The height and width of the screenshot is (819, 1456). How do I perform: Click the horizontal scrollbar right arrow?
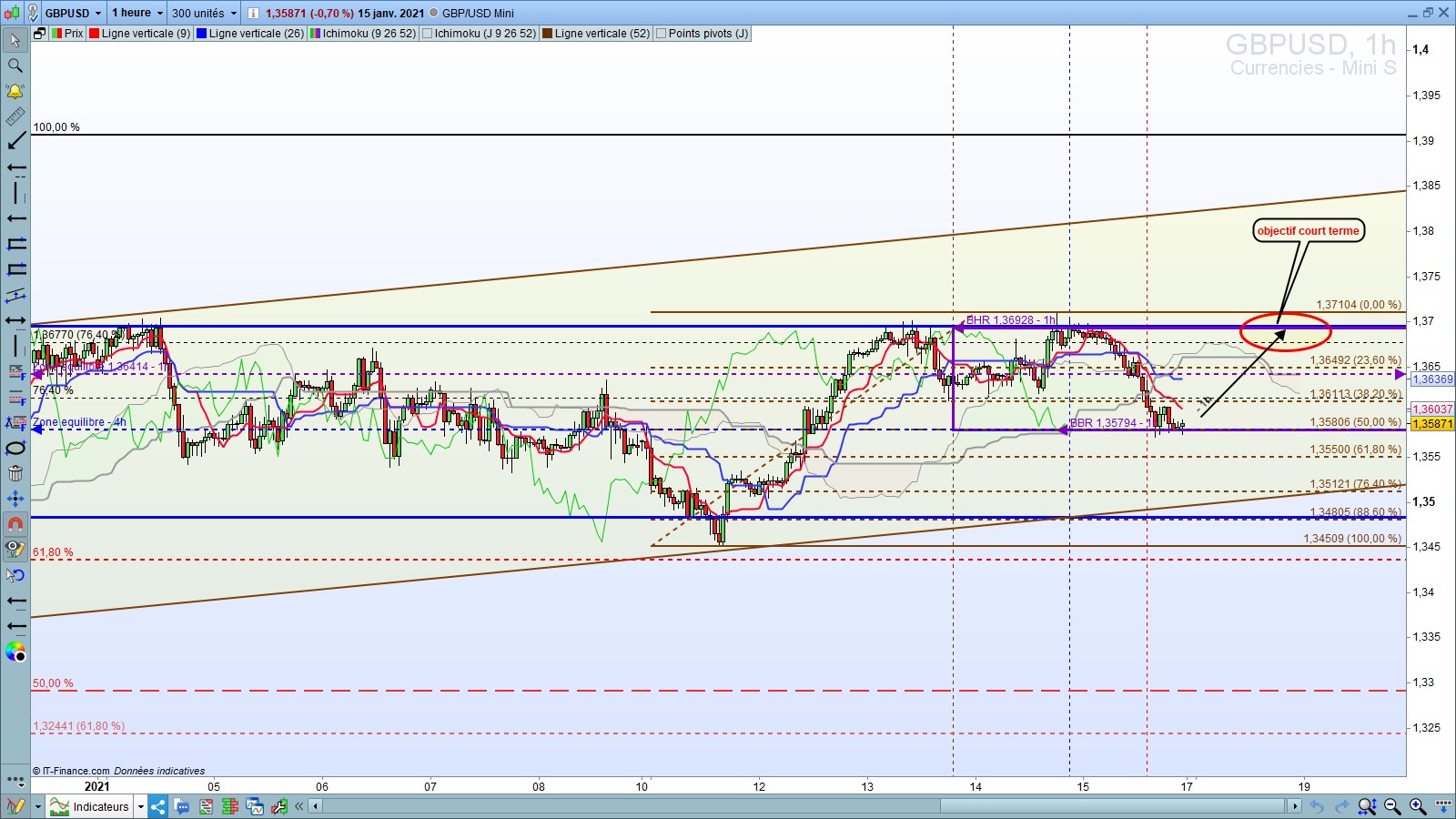[x=1294, y=806]
